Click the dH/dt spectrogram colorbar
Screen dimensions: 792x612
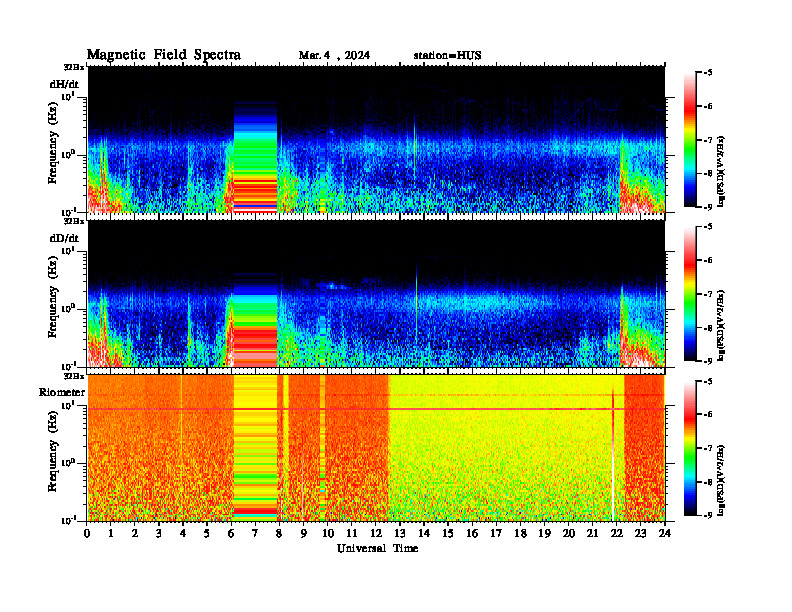pyautogui.click(x=690, y=140)
